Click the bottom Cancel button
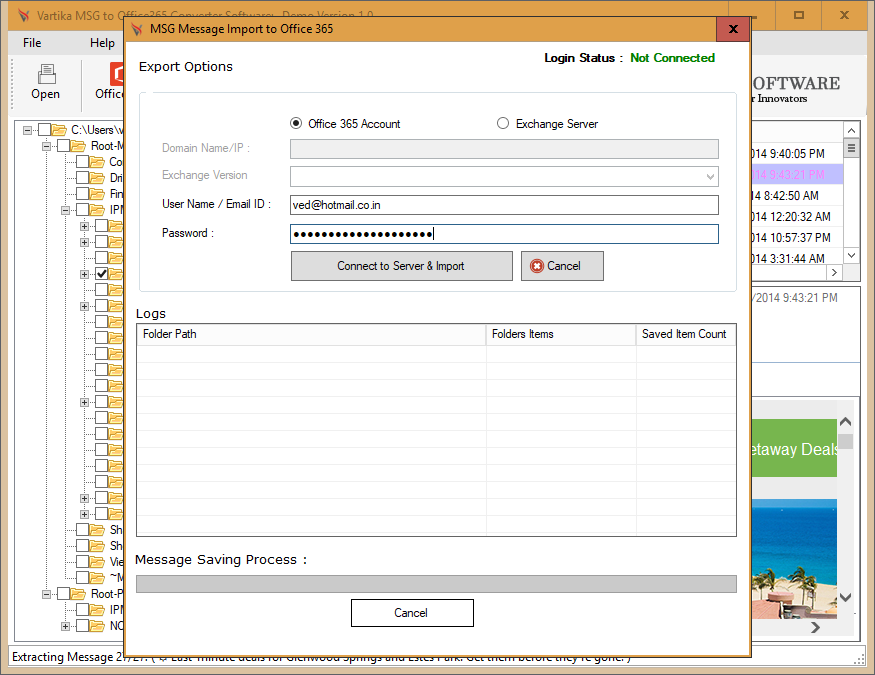 click(x=412, y=613)
